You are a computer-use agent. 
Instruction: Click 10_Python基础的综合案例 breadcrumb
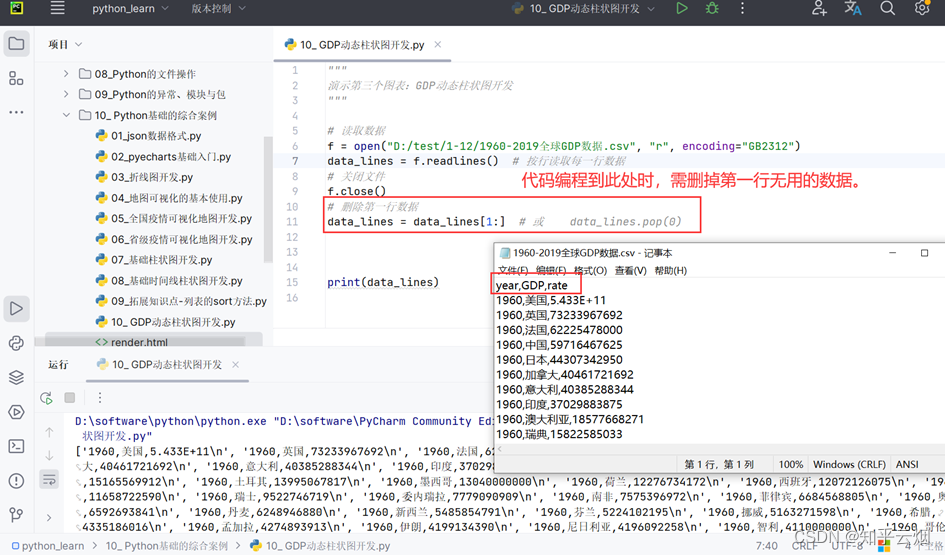pyautogui.click(x=167, y=546)
